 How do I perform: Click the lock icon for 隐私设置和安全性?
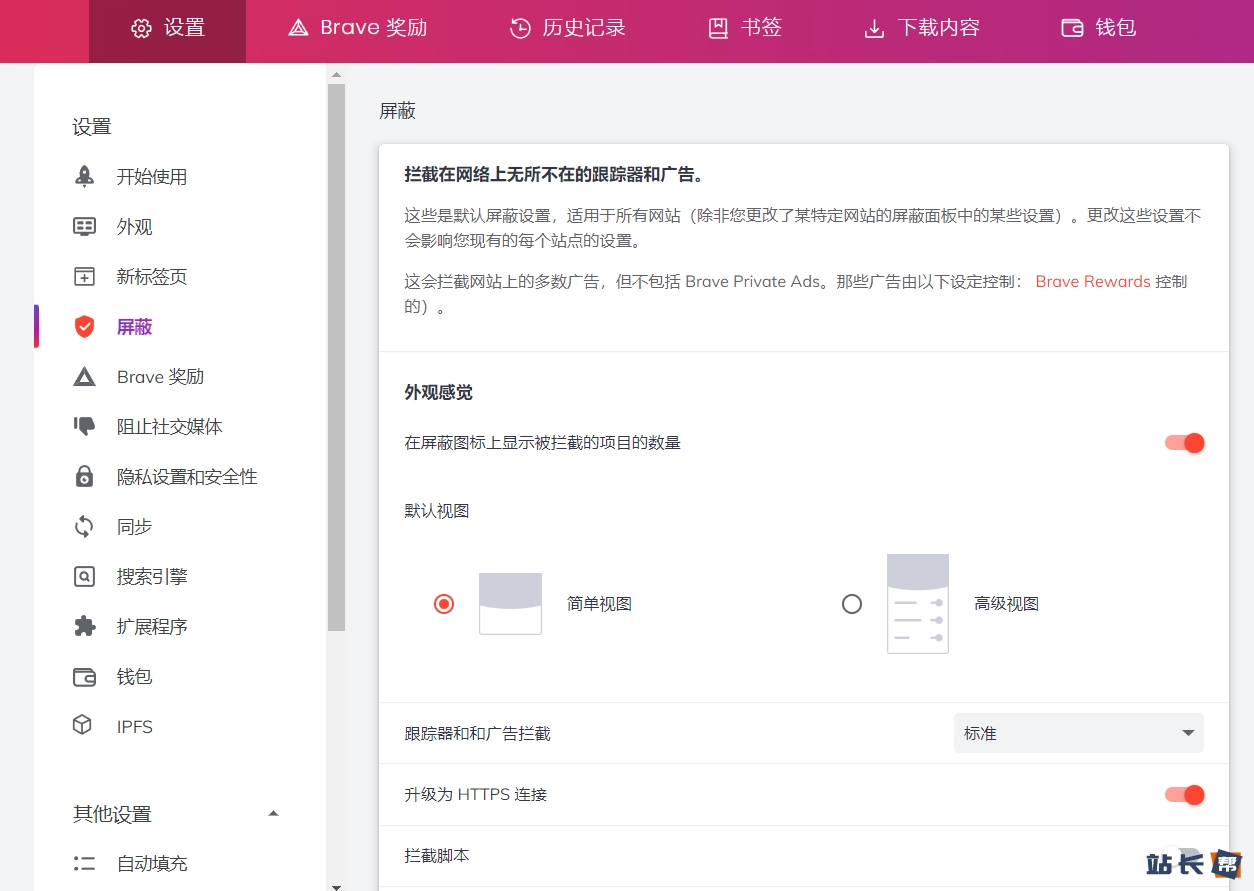85,477
